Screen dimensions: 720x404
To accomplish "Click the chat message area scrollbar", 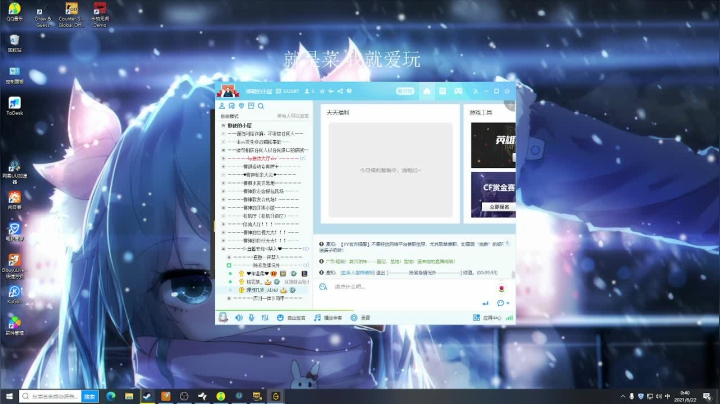I will (x=513, y=274).
